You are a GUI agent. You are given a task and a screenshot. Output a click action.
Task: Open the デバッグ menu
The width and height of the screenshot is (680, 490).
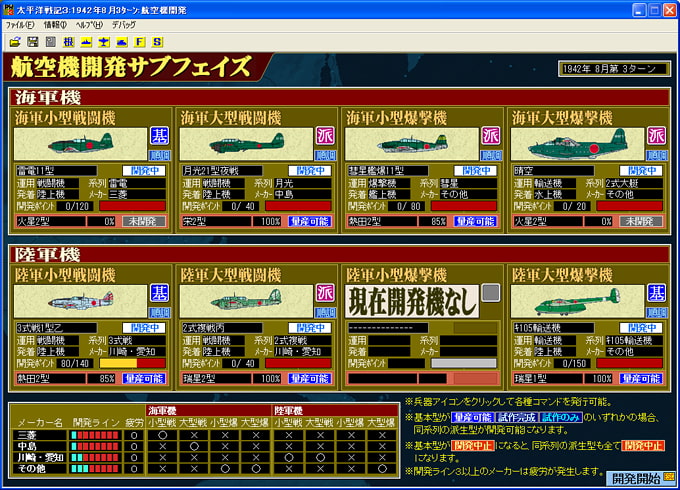tap(124, 25)
